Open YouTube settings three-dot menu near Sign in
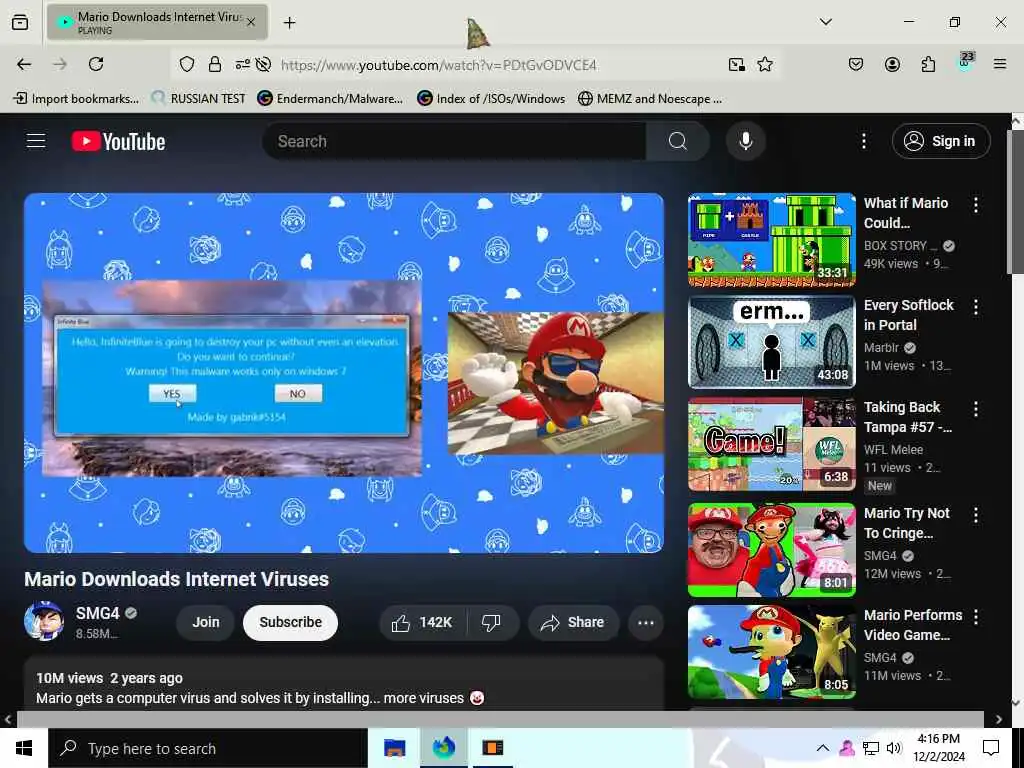The image size is (1024, 768). tap(863, 141)
